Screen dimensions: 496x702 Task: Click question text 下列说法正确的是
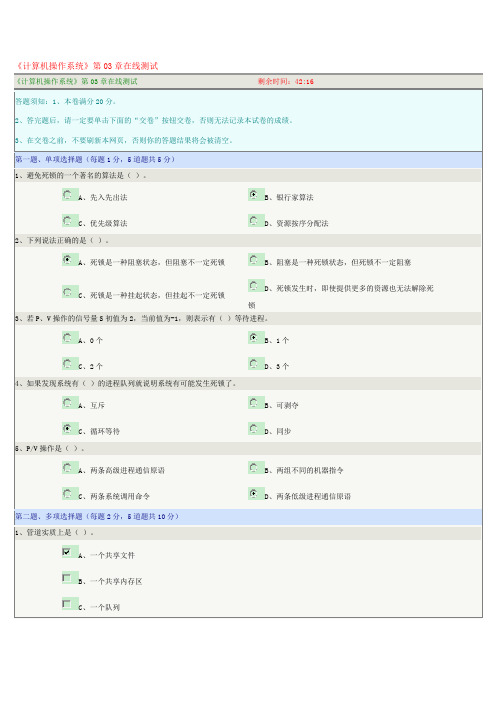pyautogui.click(x=62, y=240)
